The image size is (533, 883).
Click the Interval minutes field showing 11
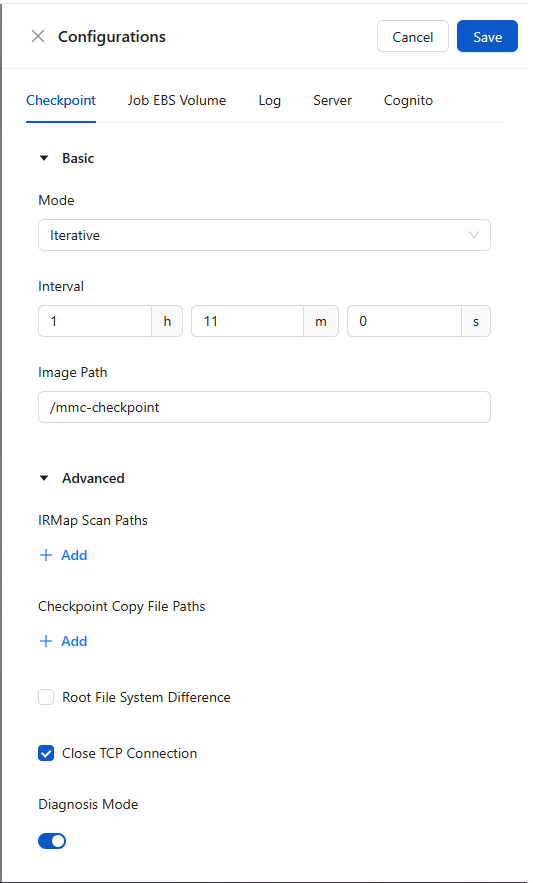click(248, 322)
